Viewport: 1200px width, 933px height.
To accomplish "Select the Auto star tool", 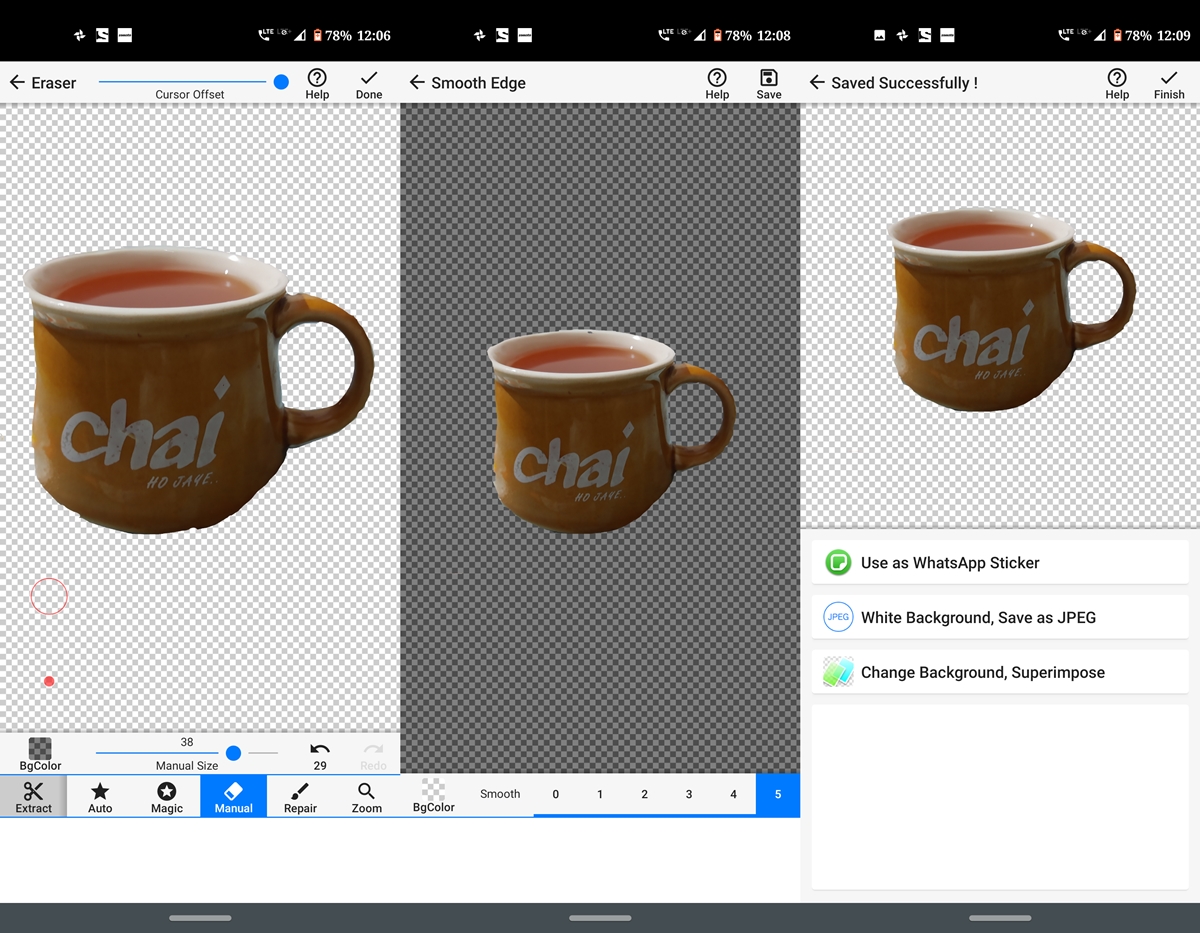I will (100, 796).
